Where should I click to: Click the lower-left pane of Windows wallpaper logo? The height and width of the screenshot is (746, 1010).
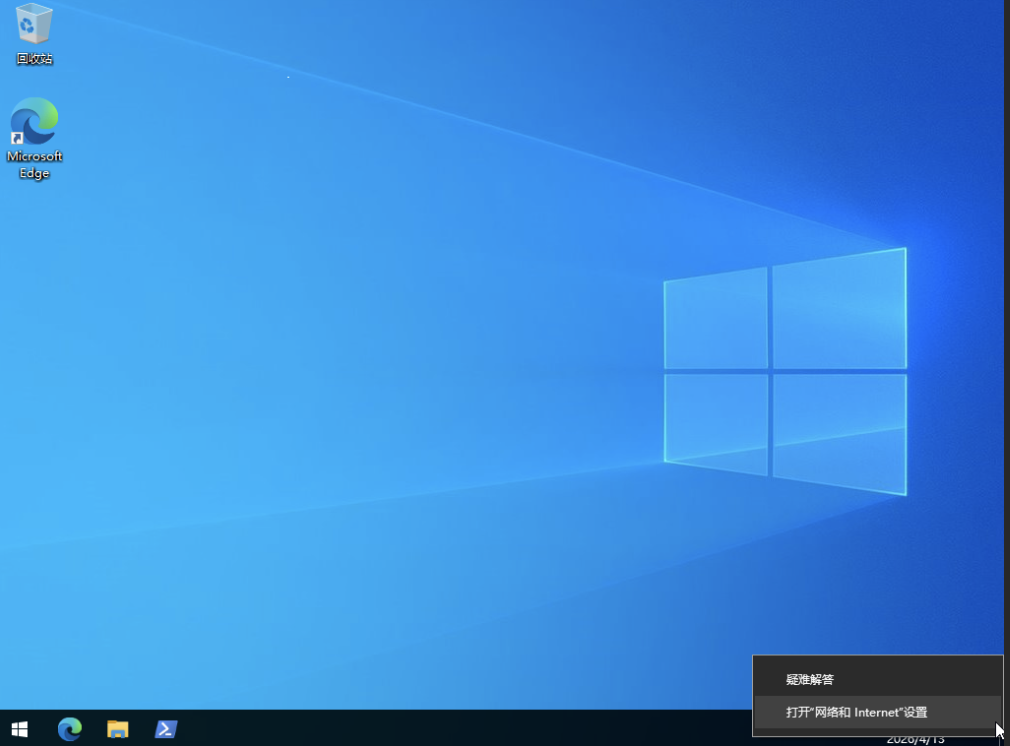pyautogui.click(x=717, y=418)
